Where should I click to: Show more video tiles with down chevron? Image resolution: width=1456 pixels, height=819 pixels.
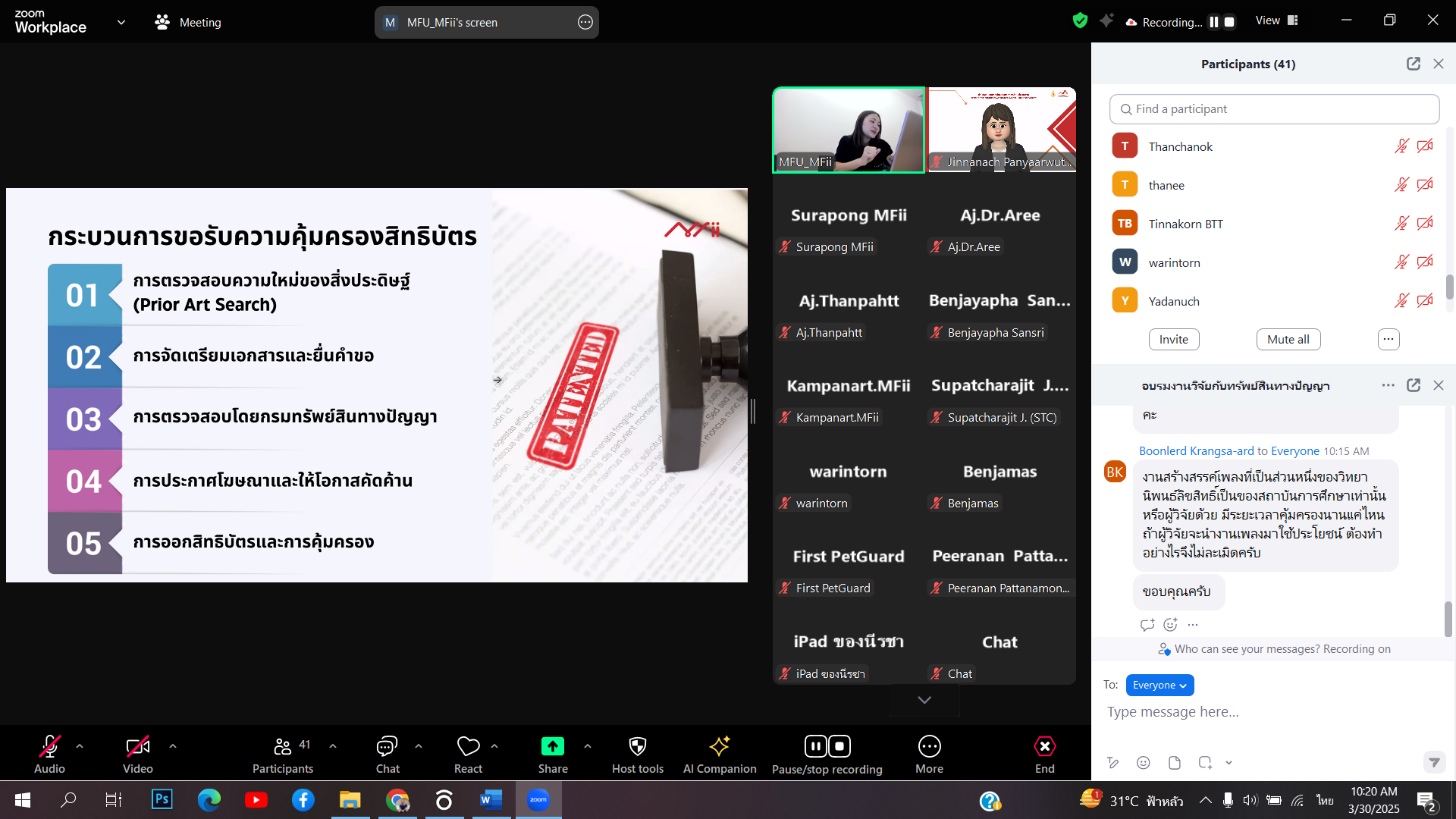(x=924, y=700)
